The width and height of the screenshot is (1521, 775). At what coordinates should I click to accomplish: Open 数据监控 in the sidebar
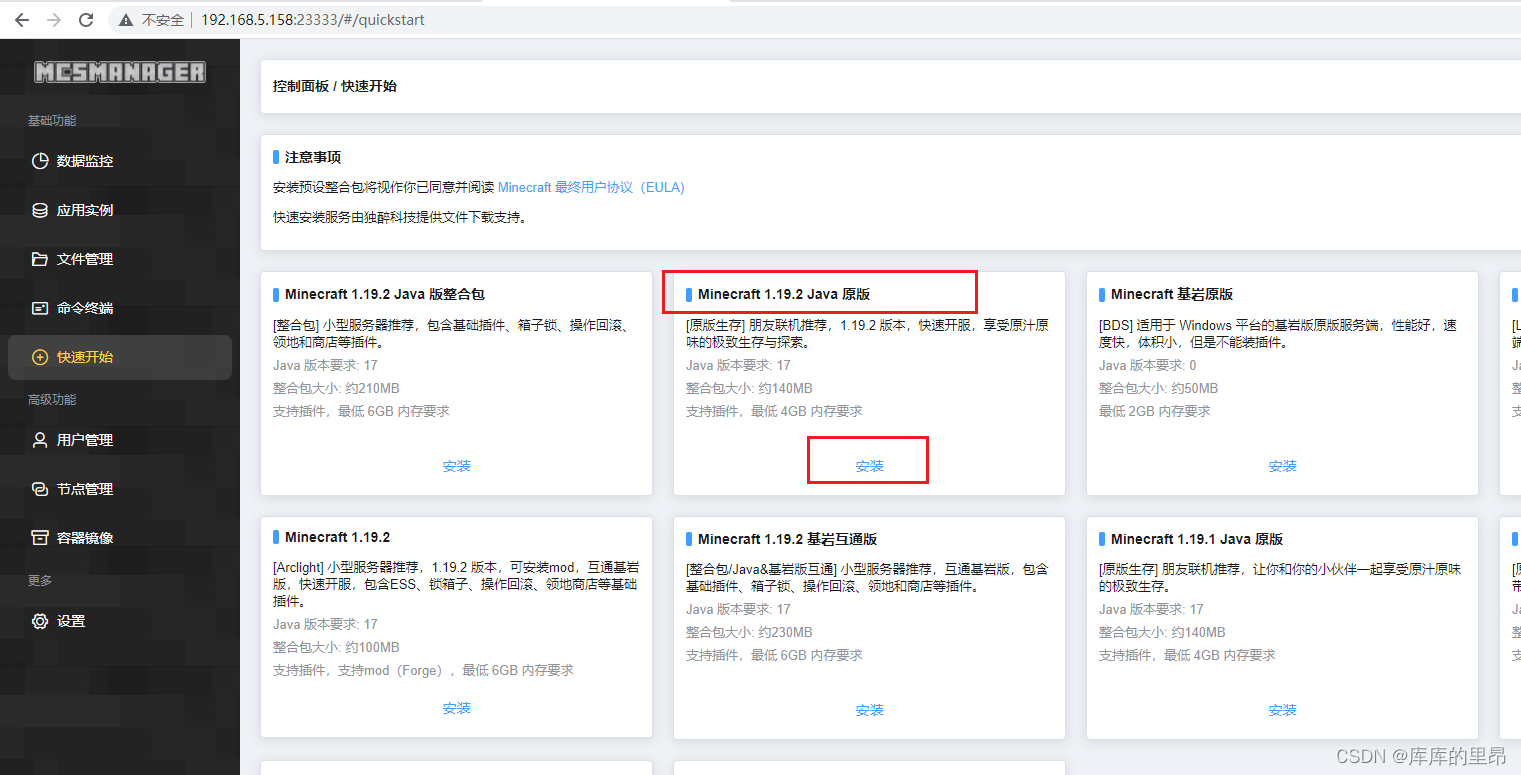120,161
